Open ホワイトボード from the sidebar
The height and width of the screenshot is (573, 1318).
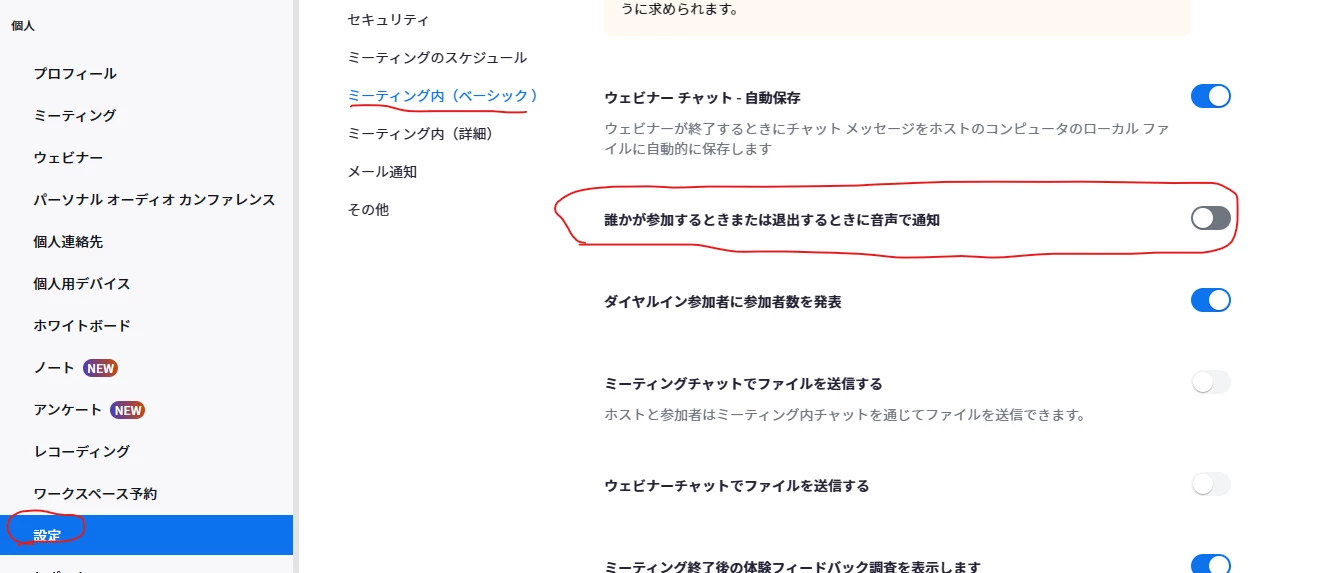[82, 326]
